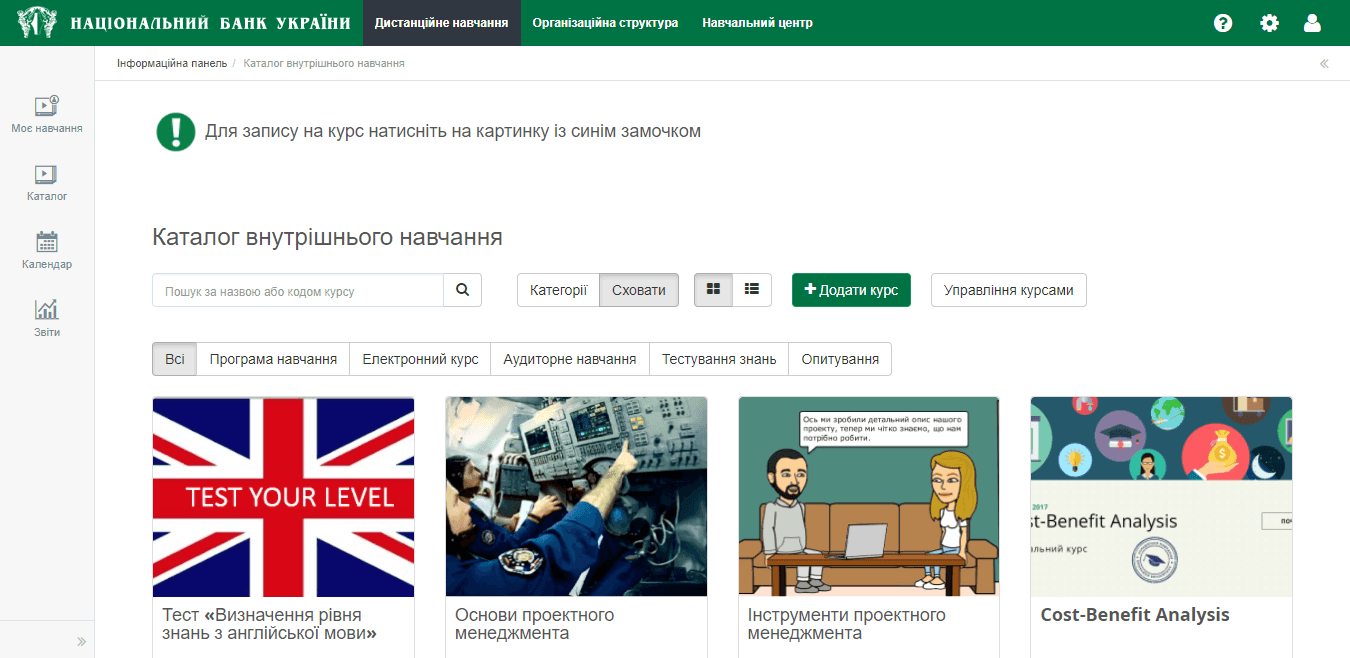Open Організаційна структура top menu

[x=605, y=23]
